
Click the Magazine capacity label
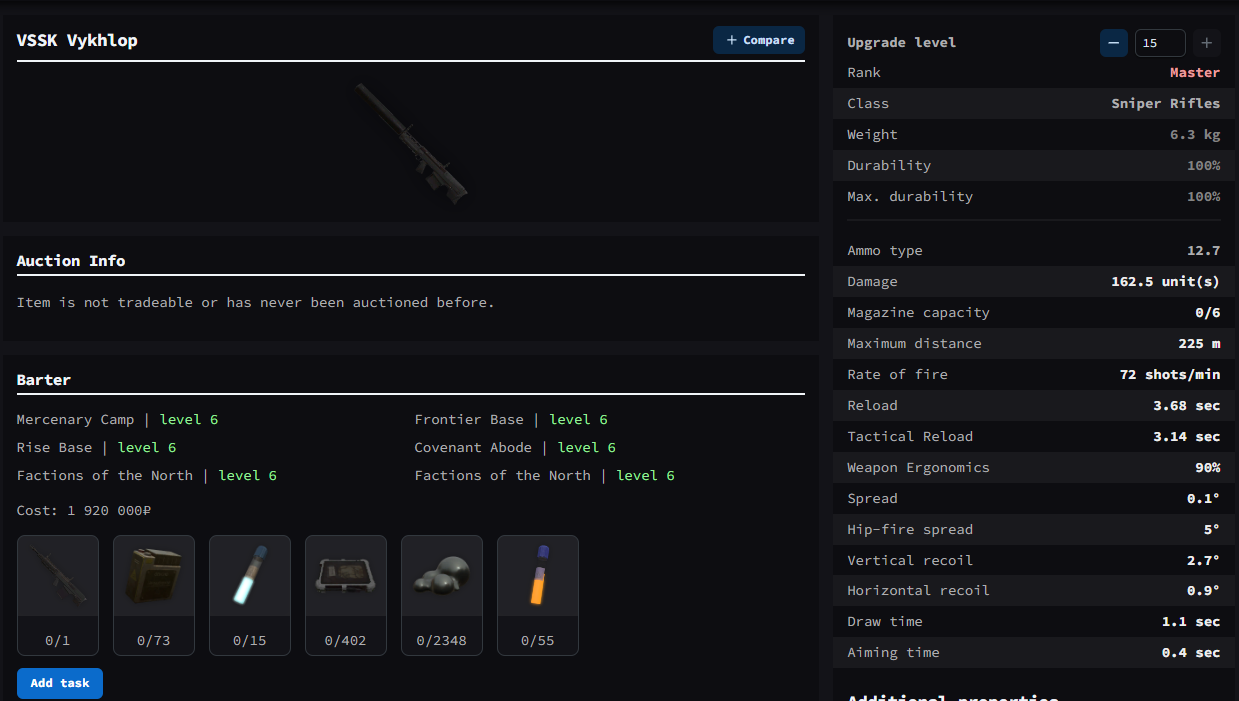tap(918, 313)
